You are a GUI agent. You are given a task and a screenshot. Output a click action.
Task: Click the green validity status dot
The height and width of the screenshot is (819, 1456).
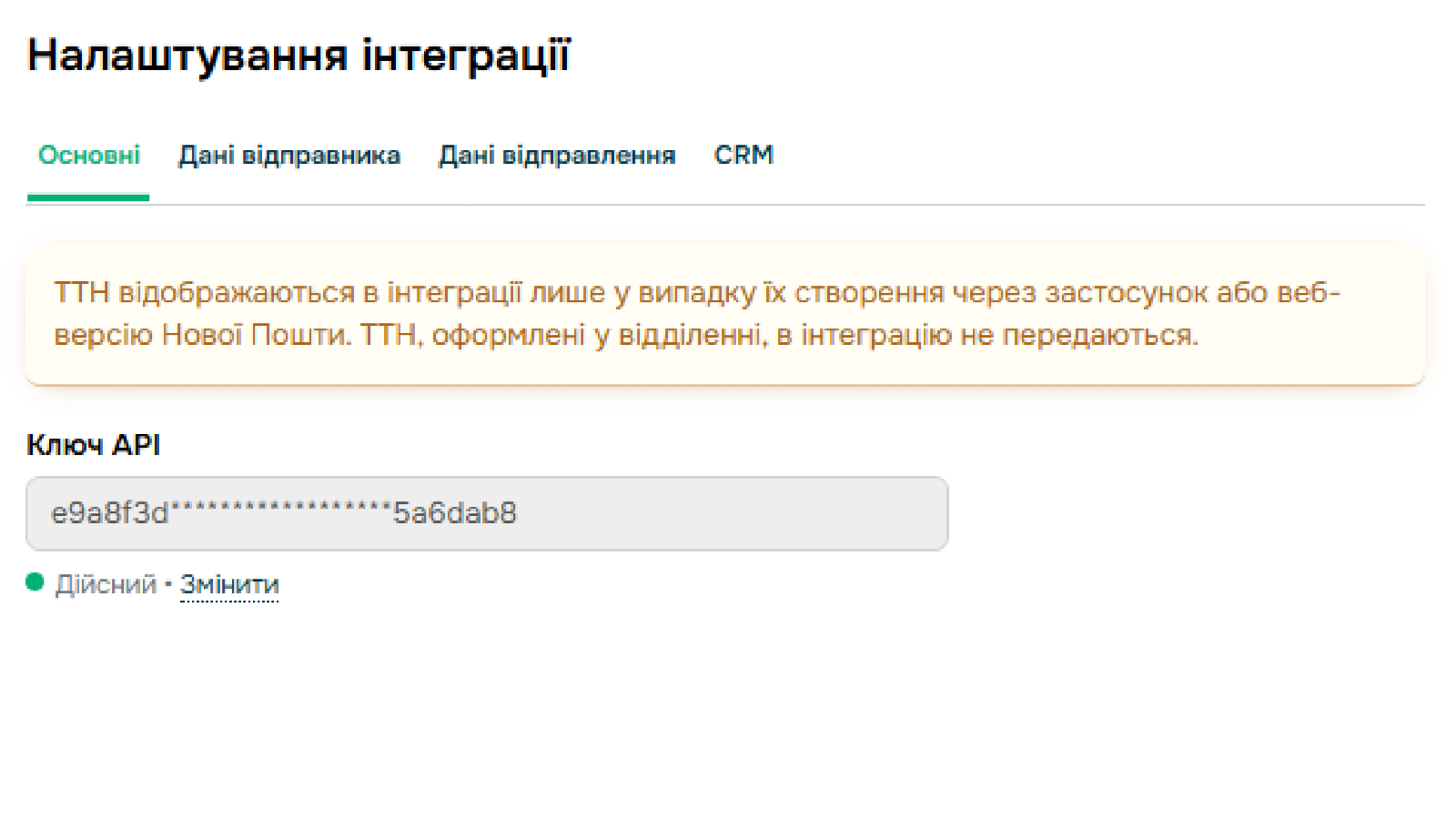[x=35, y=582]
